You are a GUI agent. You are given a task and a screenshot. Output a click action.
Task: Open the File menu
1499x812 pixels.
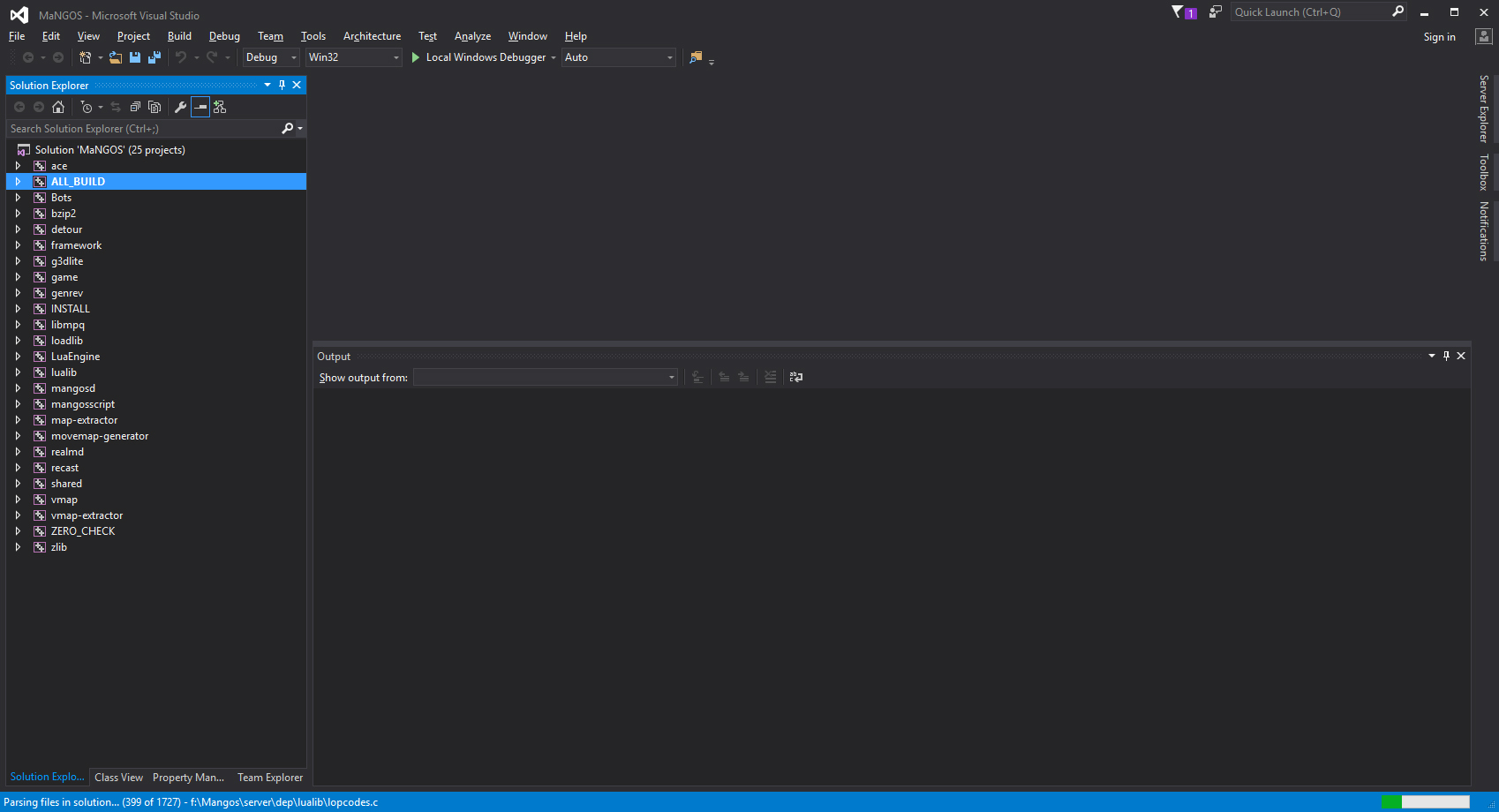click(17, 36)
